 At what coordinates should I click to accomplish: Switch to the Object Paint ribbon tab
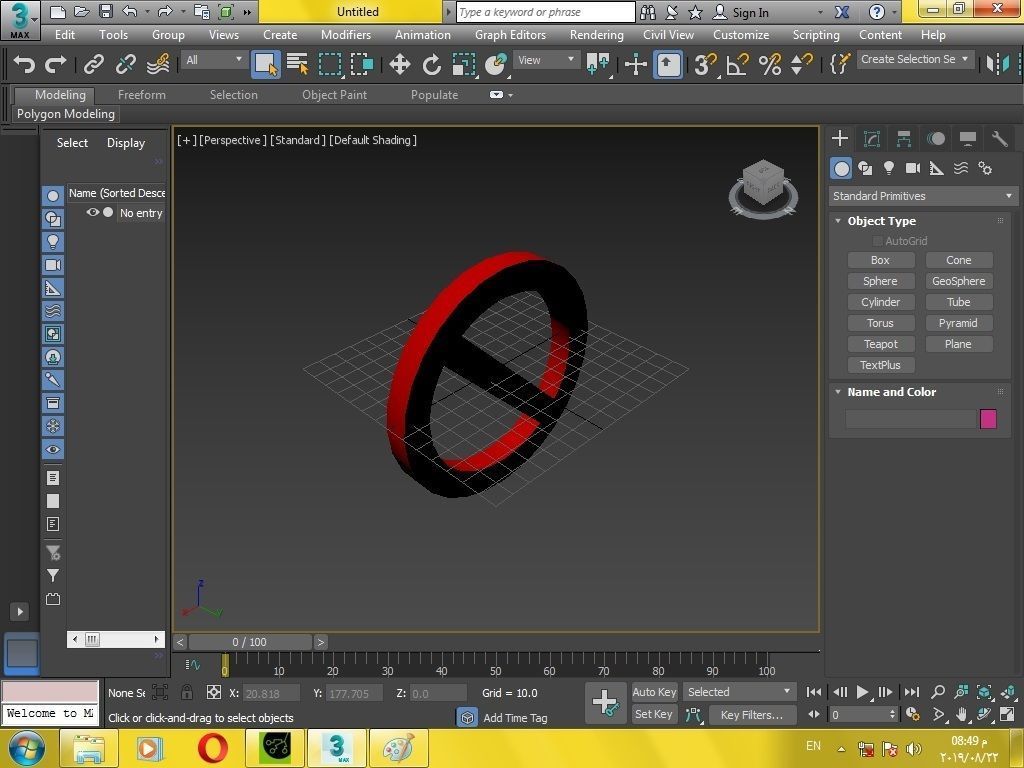[x=334, y=95]
